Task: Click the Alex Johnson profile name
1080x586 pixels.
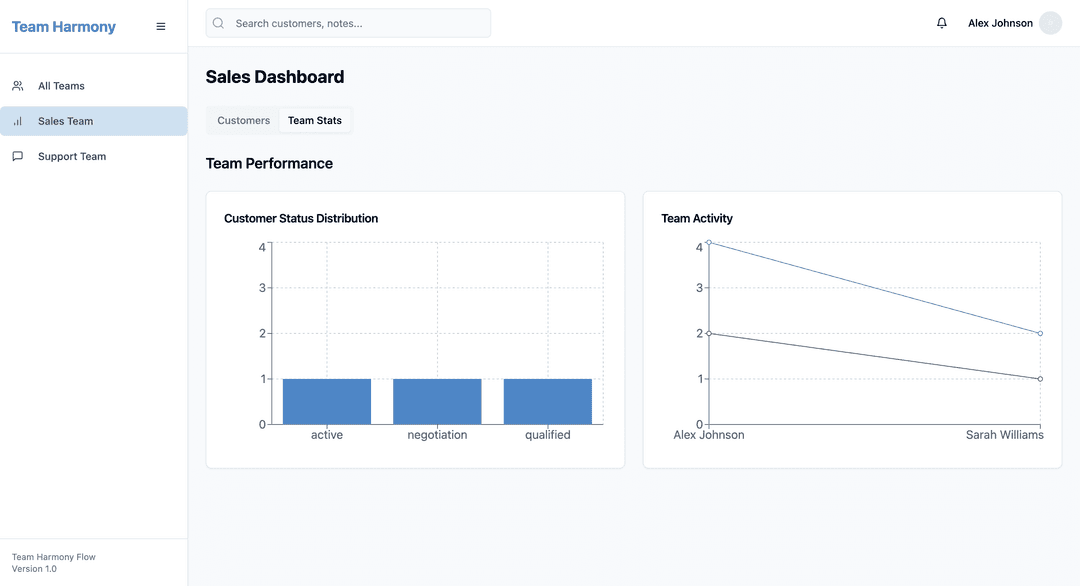Action: 1000,23
